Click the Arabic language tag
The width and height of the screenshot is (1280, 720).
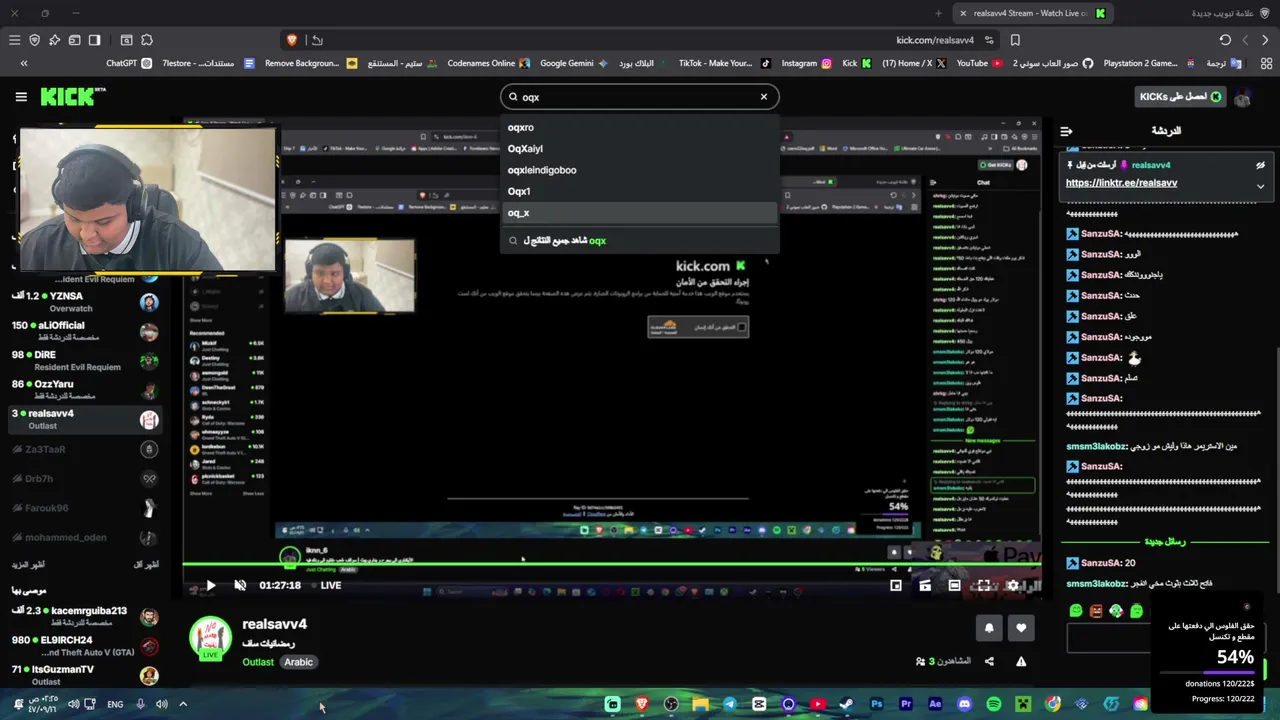[x=298, y=662]
